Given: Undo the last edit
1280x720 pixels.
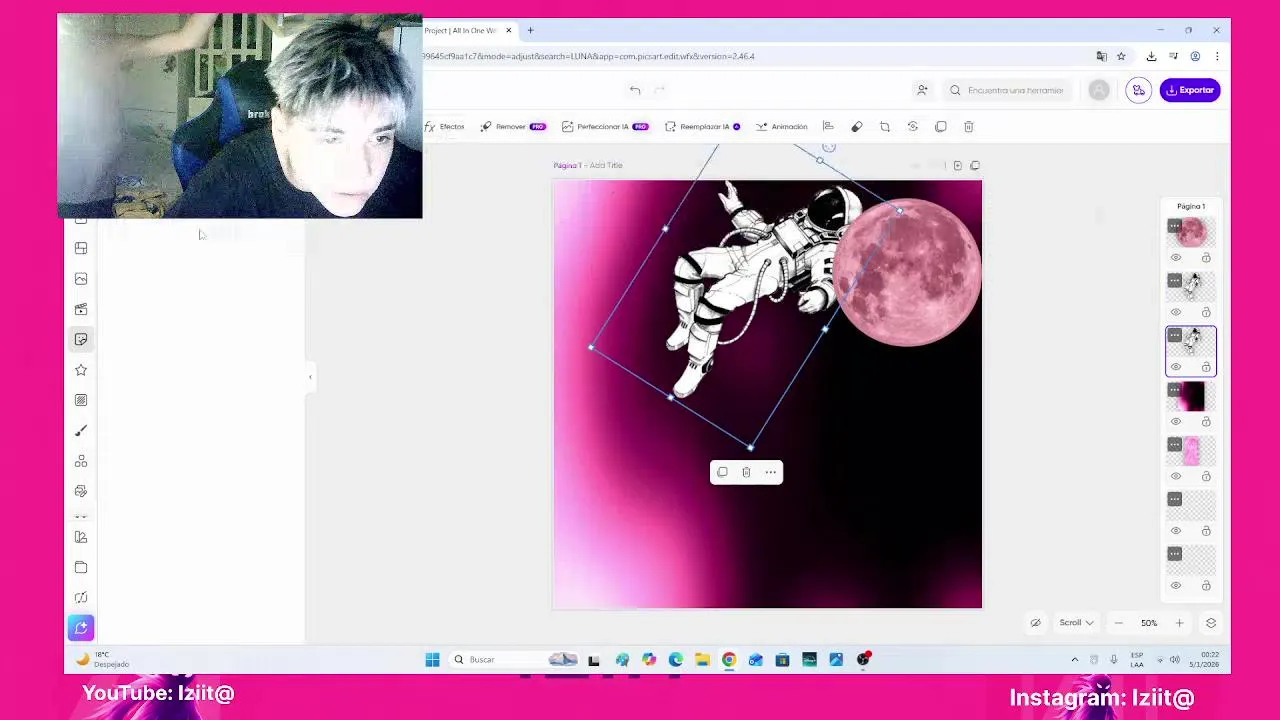Looking at the screenshot, I should click(x=635, y=90).
